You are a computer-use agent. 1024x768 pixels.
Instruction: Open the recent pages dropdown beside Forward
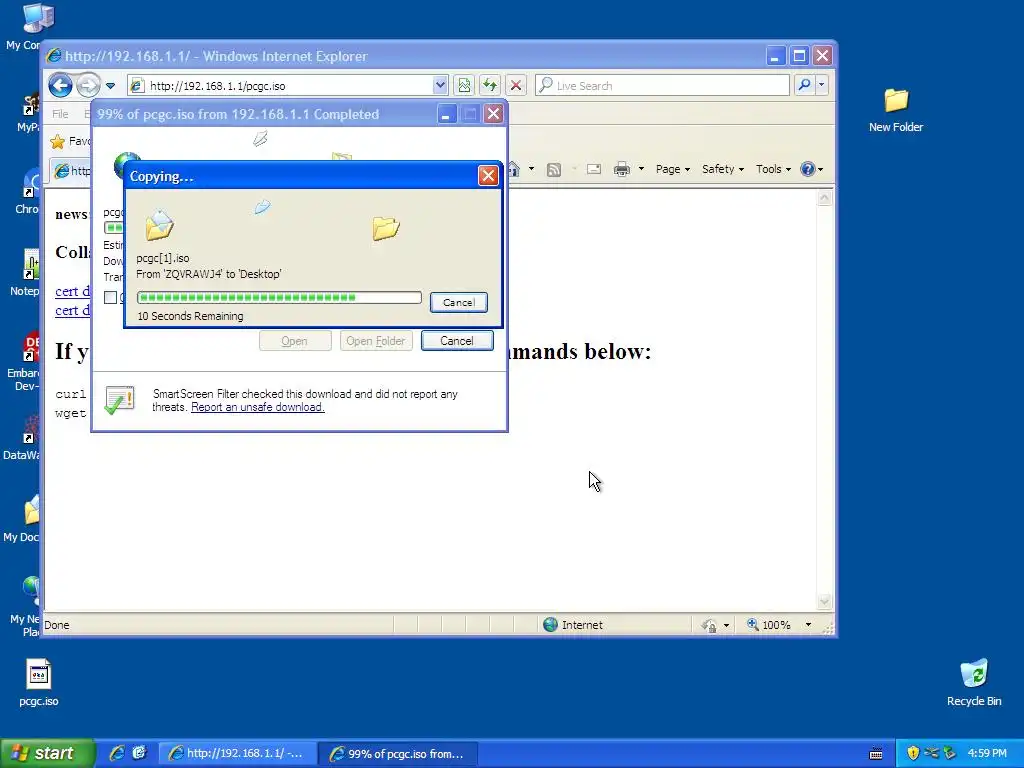click(x=110, y=86)
